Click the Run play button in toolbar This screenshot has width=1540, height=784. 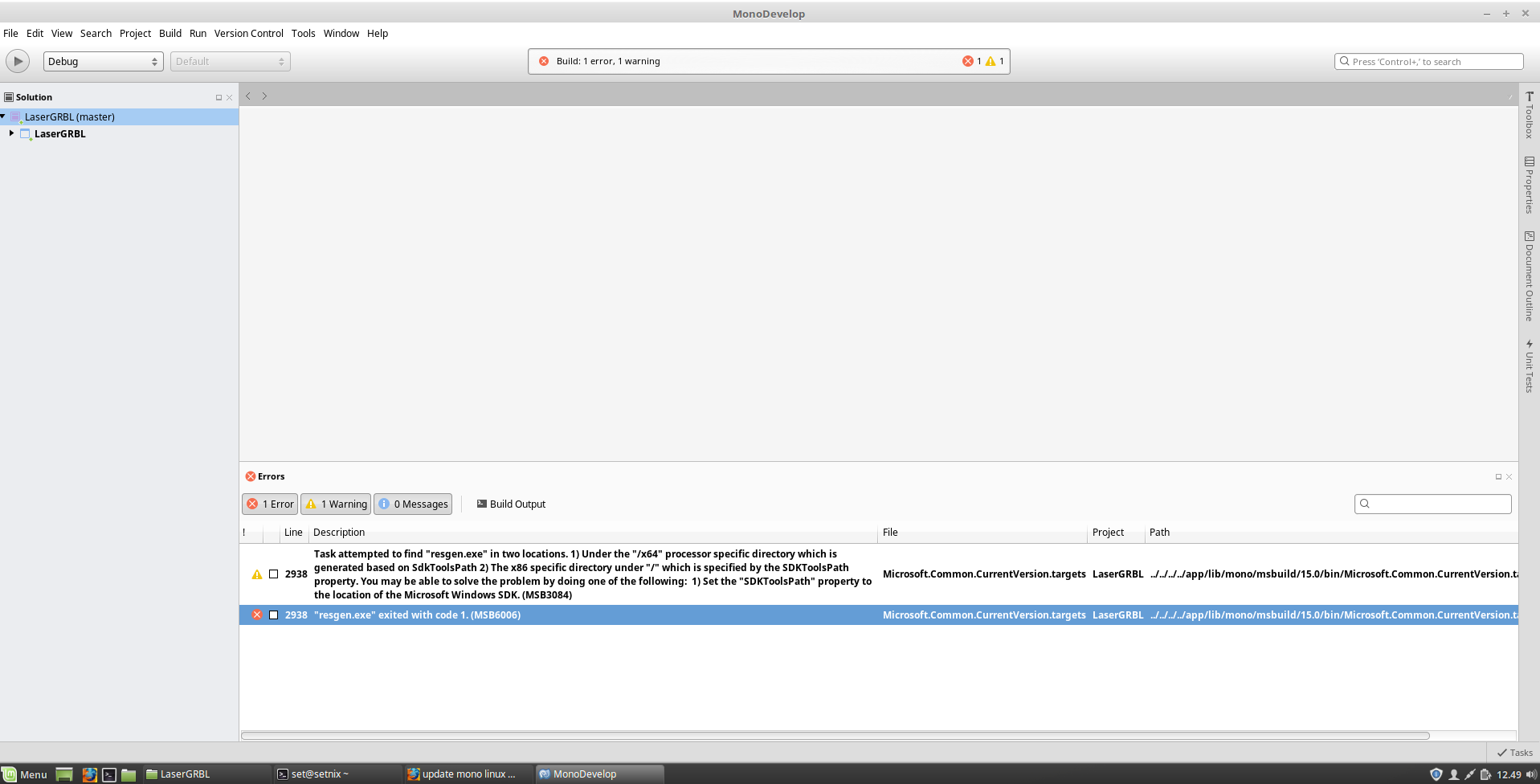[18, 61]
